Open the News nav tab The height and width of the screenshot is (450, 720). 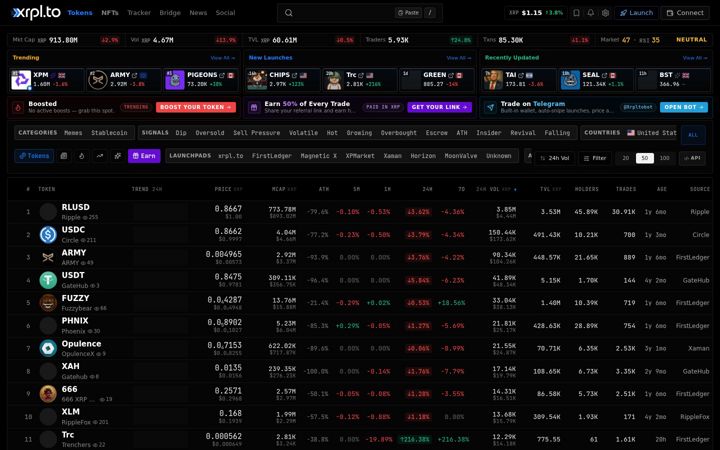(x=198, y=13)
